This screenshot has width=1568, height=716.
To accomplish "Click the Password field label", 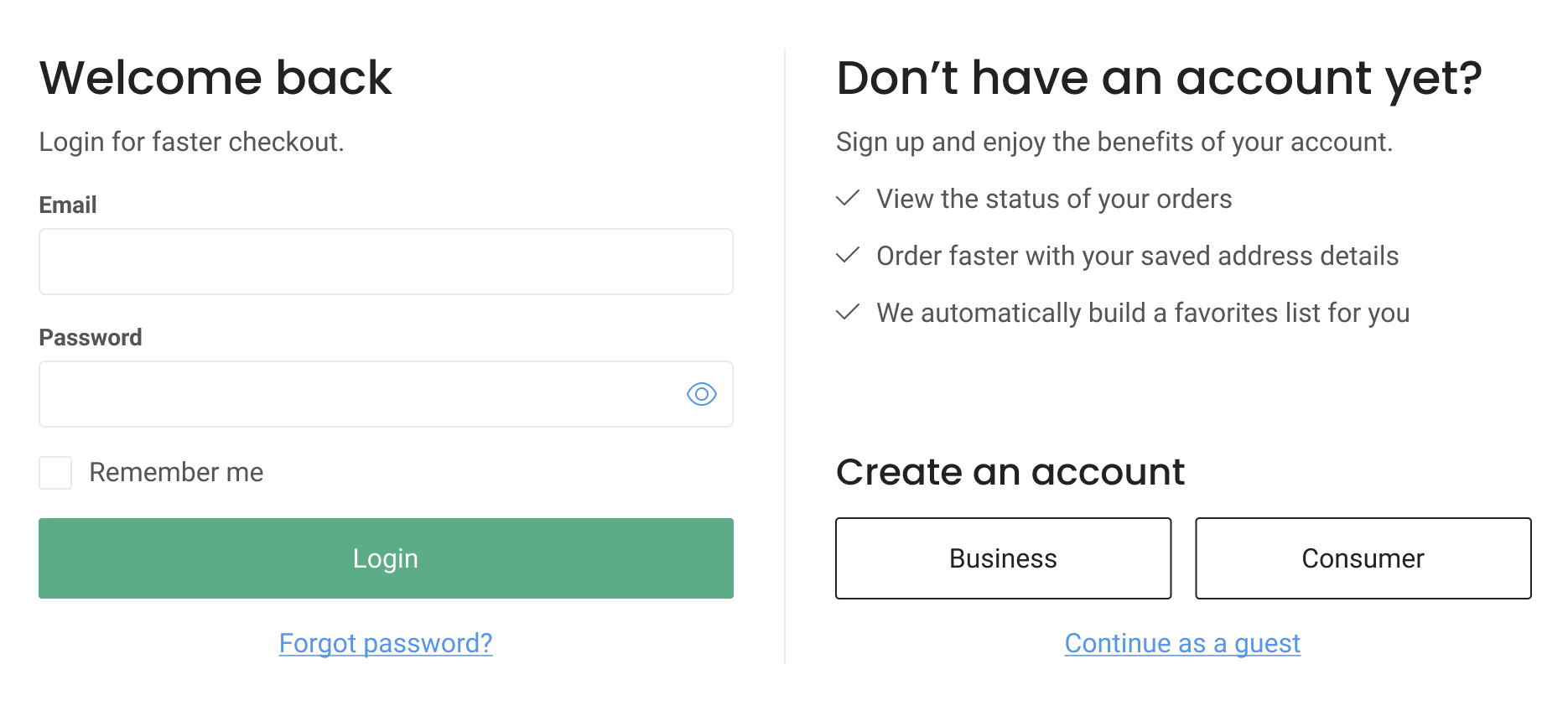I will coord(91,337).
